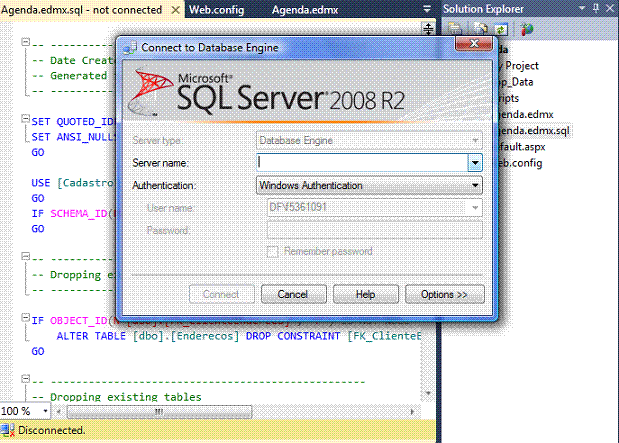Image resolution: width=619 pixels, height=443 pixels.
Task: Select the My Project node in Solution Explorer
Action: pos(519,66)
